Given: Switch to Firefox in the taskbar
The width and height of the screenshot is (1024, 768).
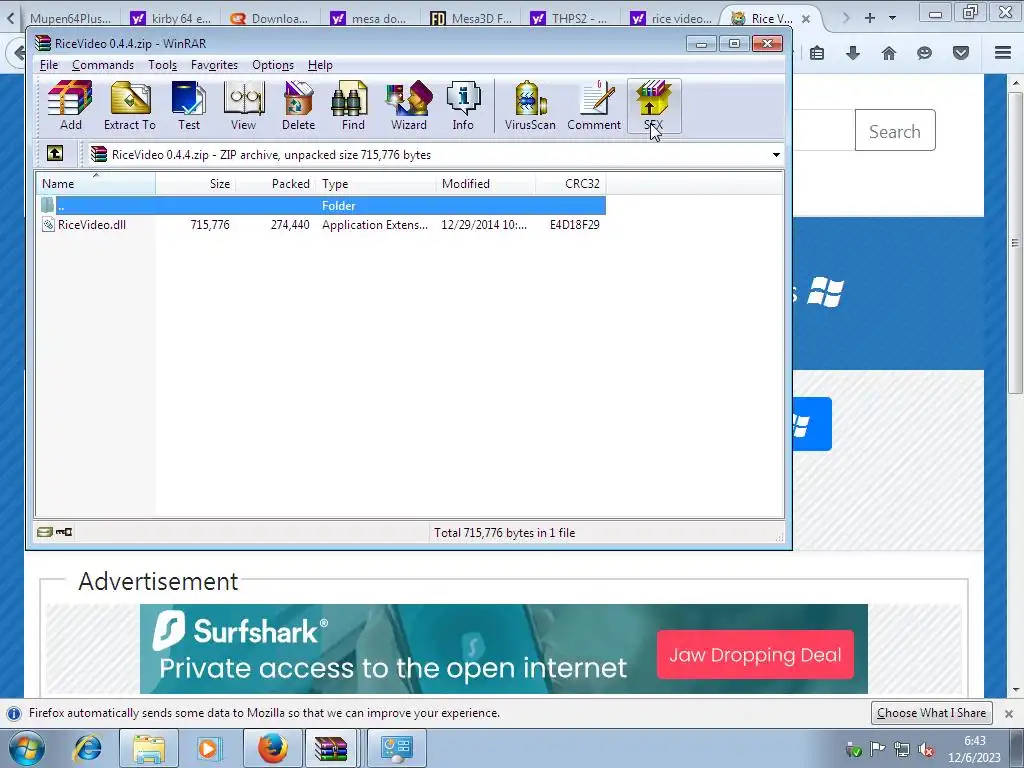Looking at the screenshot, I should (272, 748).
